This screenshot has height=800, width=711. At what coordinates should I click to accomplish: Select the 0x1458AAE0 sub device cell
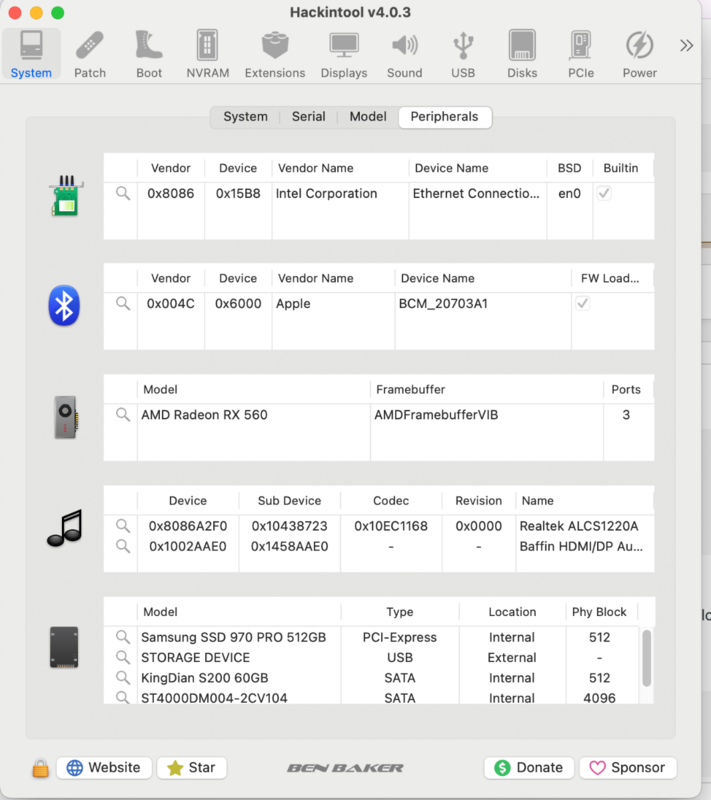click(x=289, y=546)
